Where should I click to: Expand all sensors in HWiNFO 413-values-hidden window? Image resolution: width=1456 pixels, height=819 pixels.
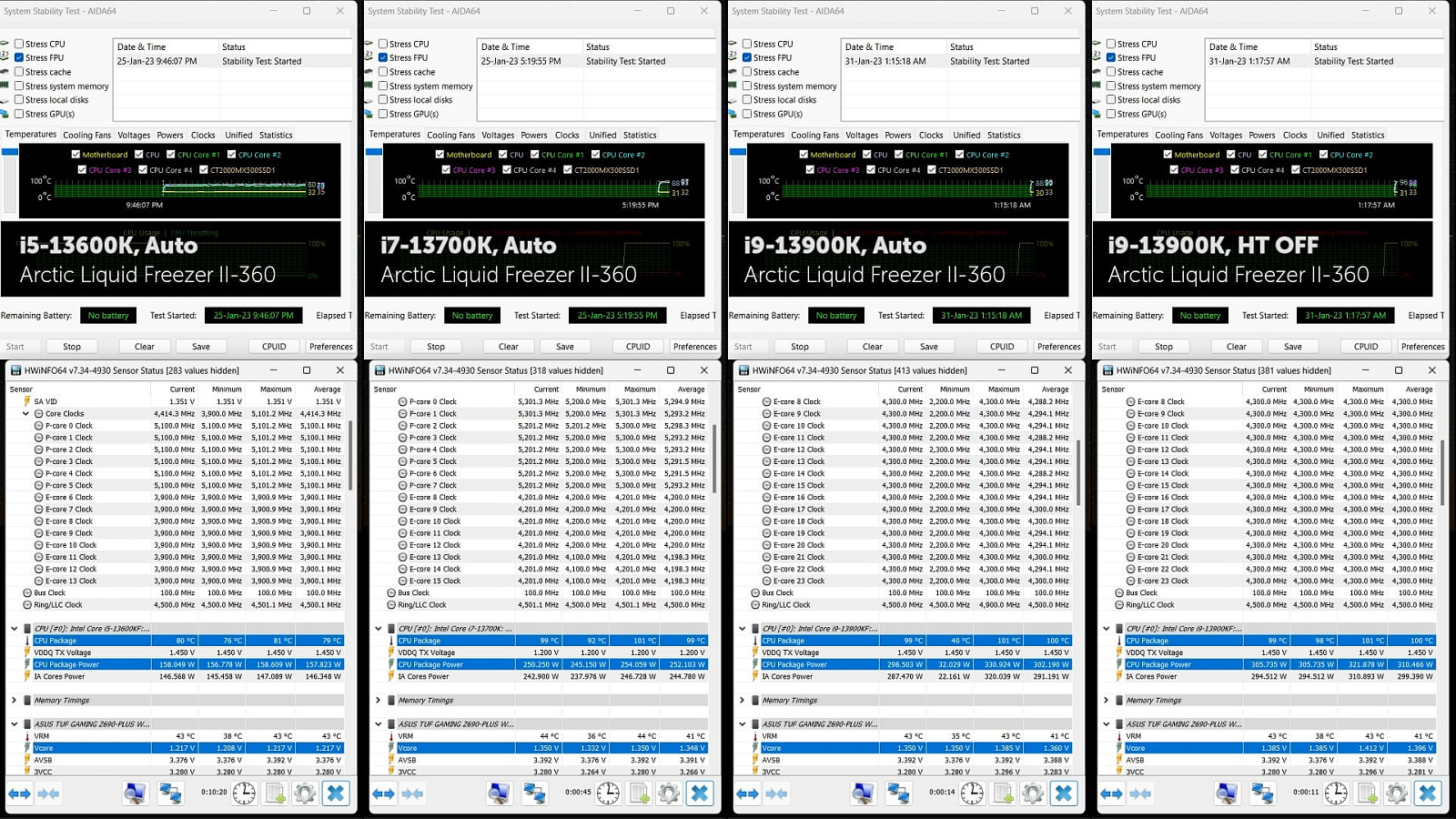(747, 794)
